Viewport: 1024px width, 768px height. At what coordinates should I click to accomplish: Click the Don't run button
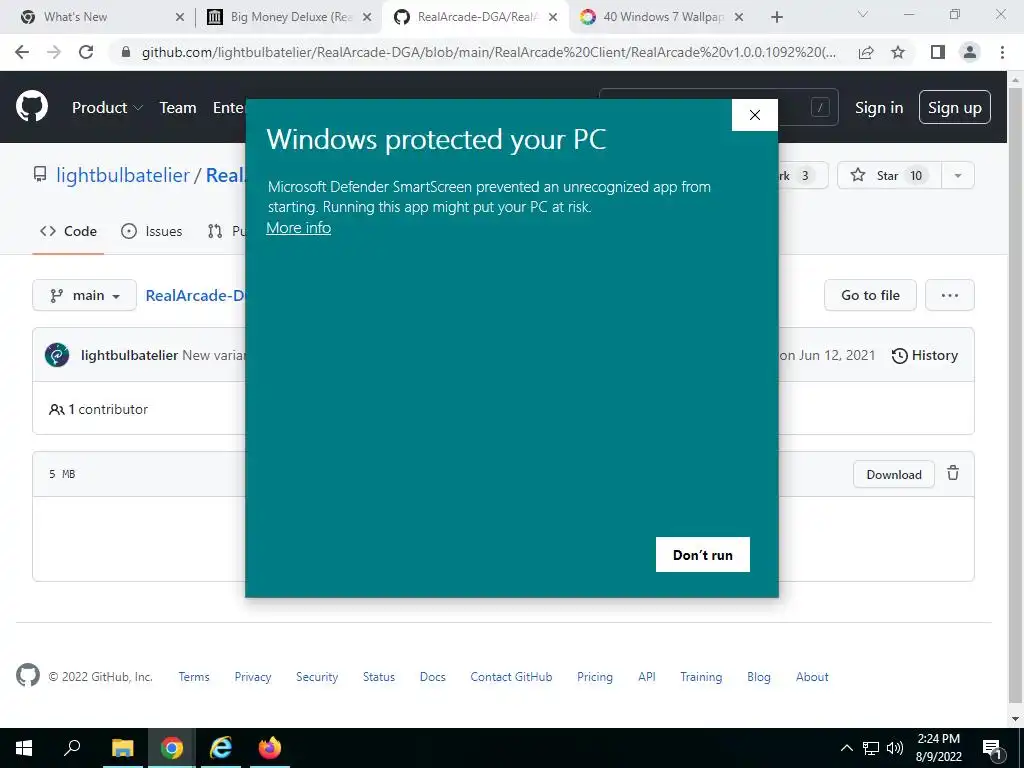[703, 554]
